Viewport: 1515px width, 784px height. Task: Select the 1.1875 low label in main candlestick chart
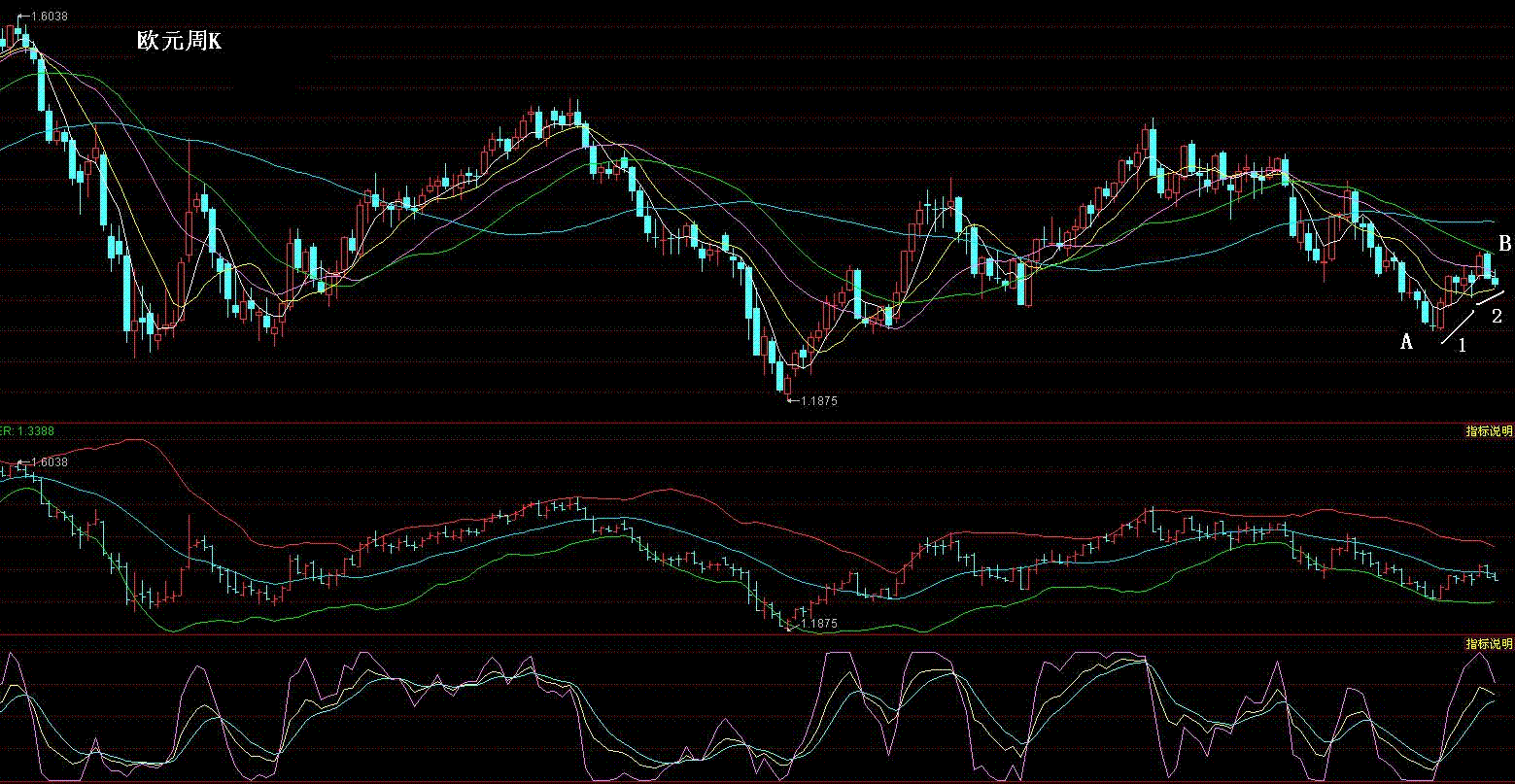(818, 400)
